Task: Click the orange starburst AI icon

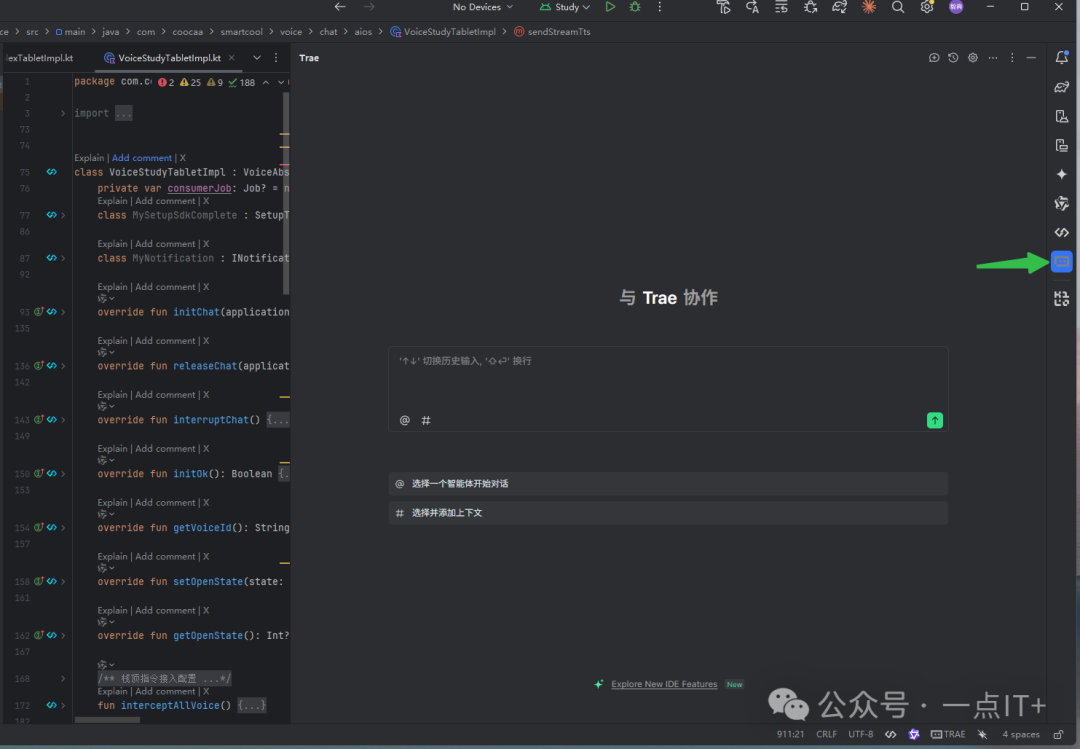Action: pos(869,7)
